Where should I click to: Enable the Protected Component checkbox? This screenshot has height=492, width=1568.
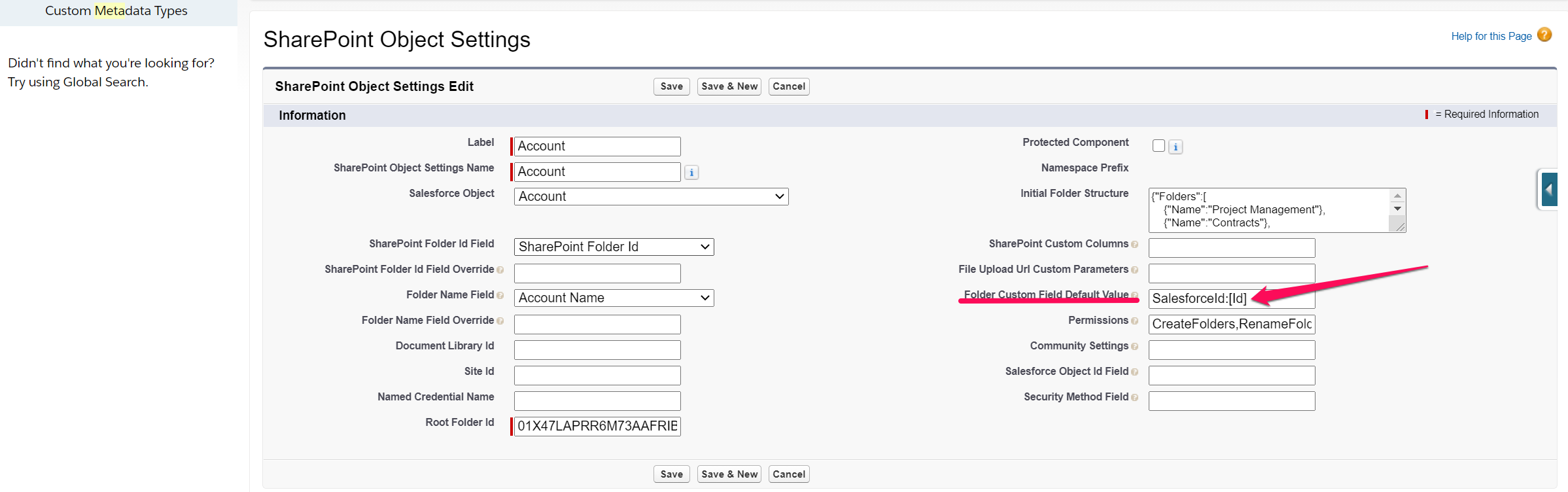tap(1159, 146)
